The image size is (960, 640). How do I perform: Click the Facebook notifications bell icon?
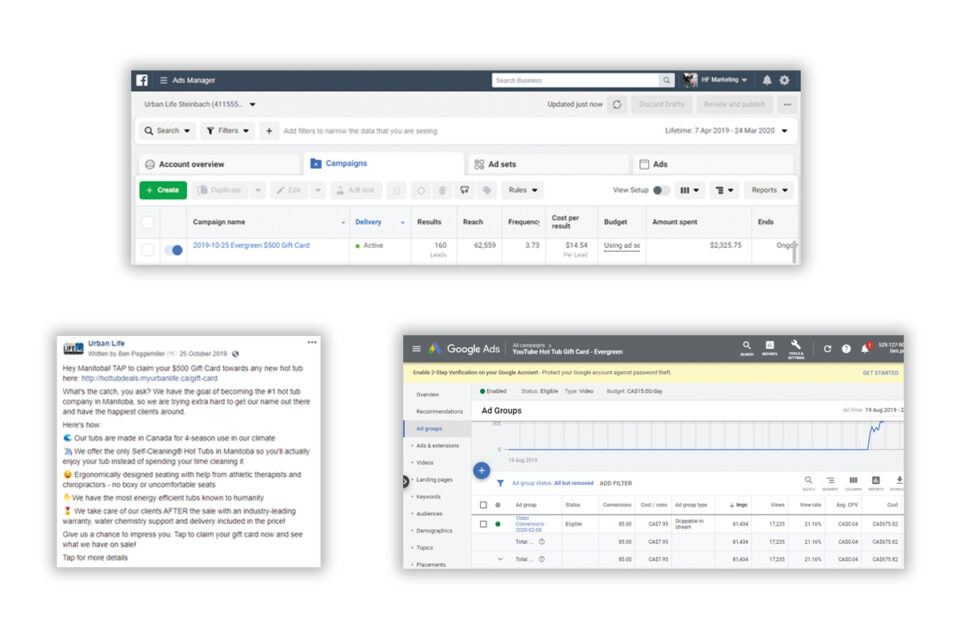(767, 80)
